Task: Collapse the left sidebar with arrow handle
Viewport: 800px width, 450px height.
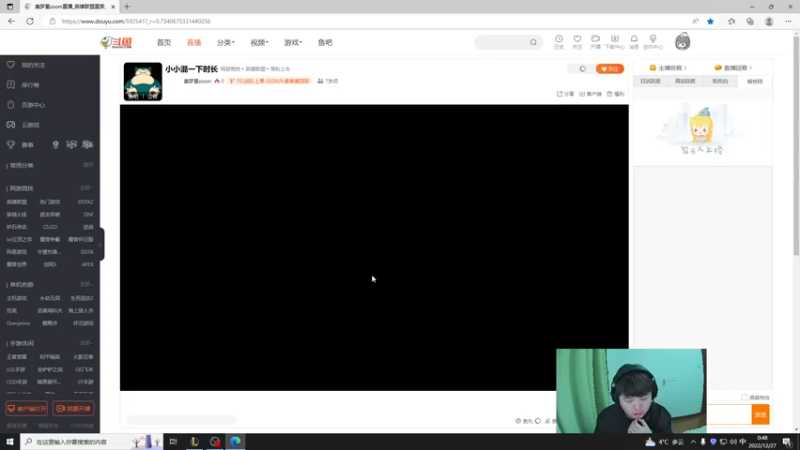Action: coord(101,244)
